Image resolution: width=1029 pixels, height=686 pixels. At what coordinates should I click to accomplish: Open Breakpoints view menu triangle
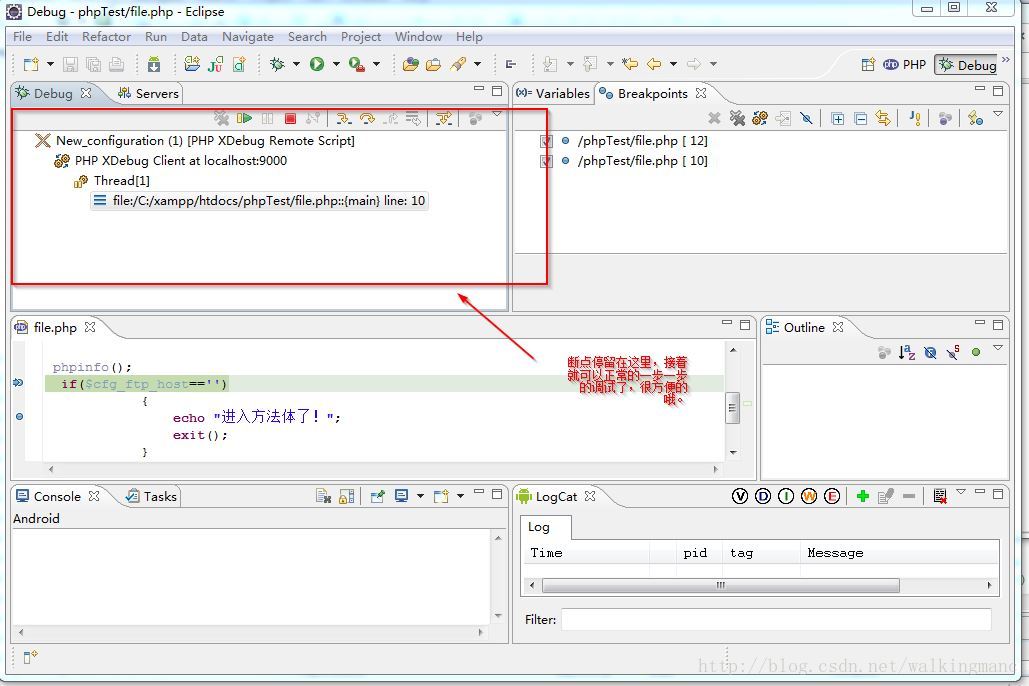coord(998,114)
